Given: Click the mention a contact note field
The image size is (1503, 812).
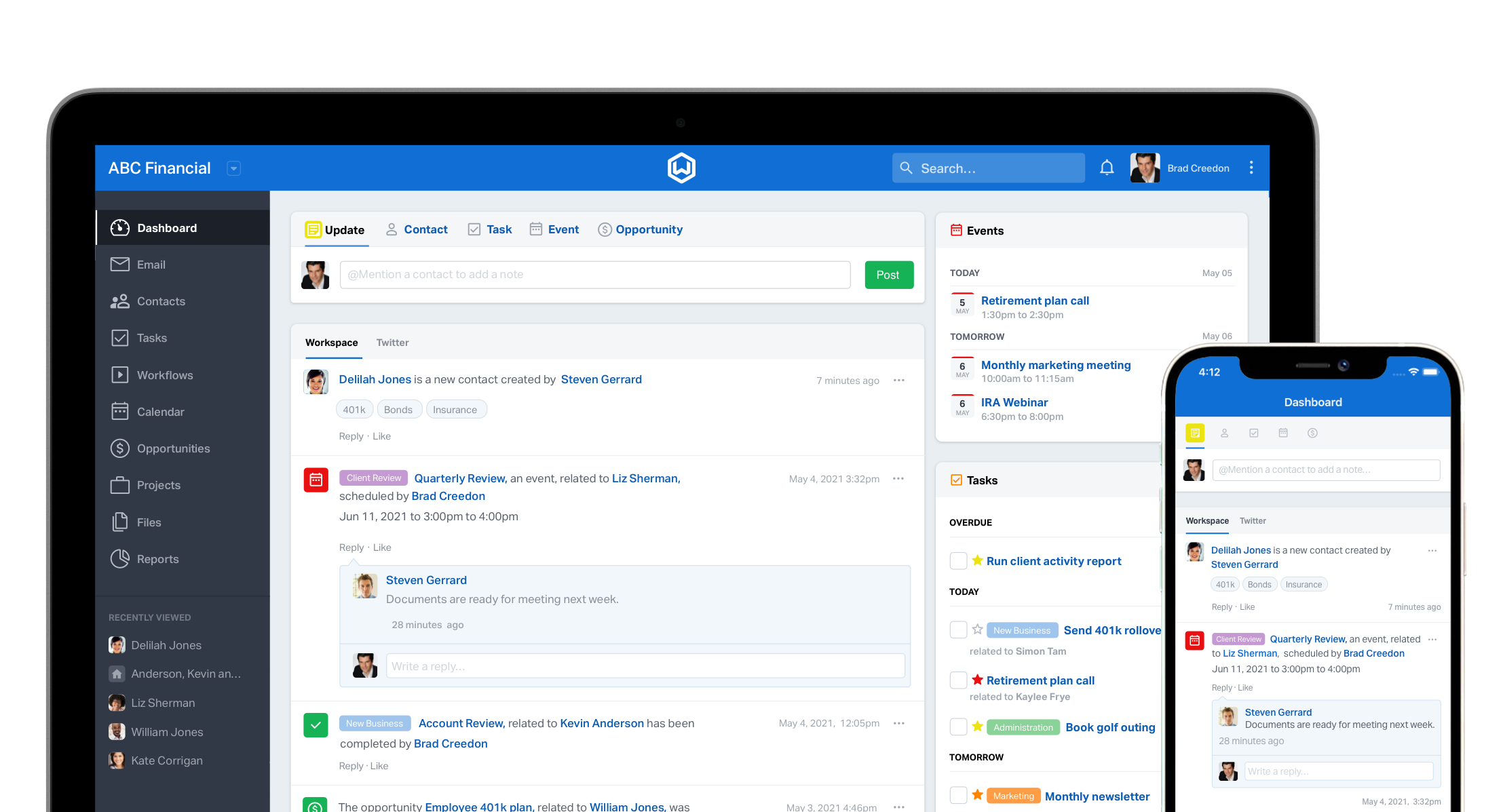Looking at the screenshot, I should tap(595, 275).
